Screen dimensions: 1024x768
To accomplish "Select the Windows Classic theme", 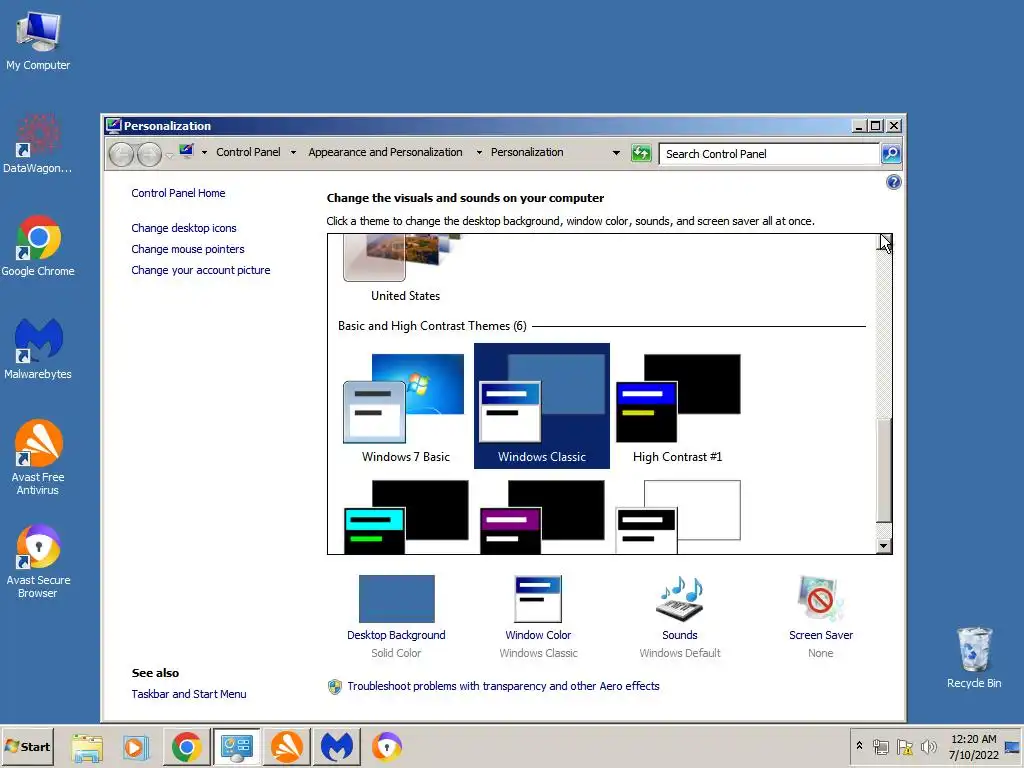I will click(541, 406).
